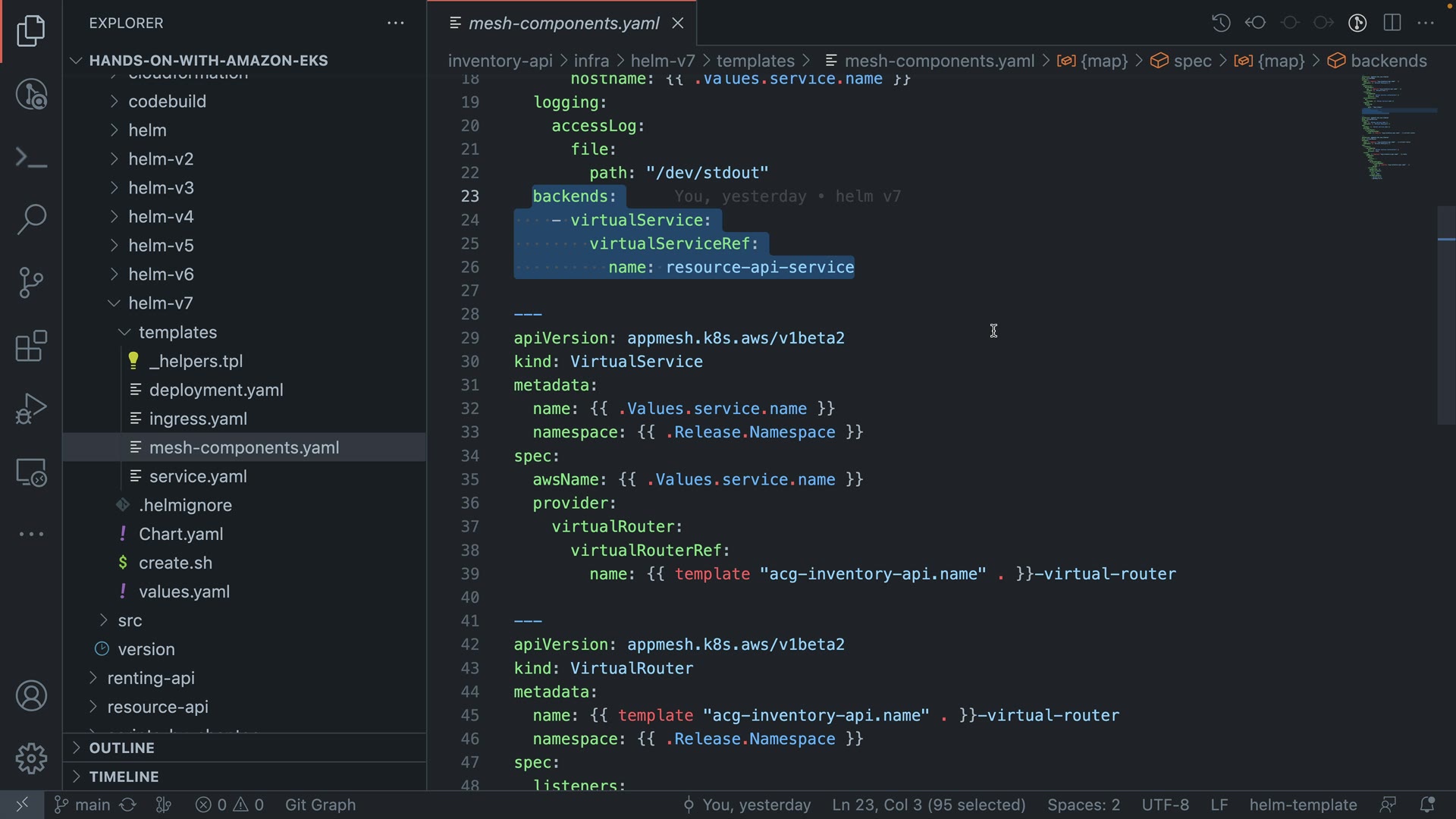Expand the TIMELINE section
The image size is (1456, 819).
coord(124,777)
